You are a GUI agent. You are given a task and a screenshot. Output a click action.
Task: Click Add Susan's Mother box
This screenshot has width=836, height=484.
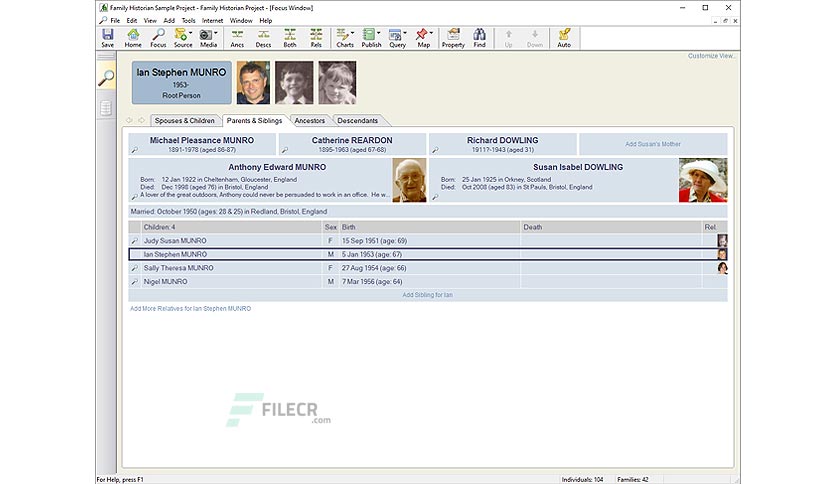653,144
